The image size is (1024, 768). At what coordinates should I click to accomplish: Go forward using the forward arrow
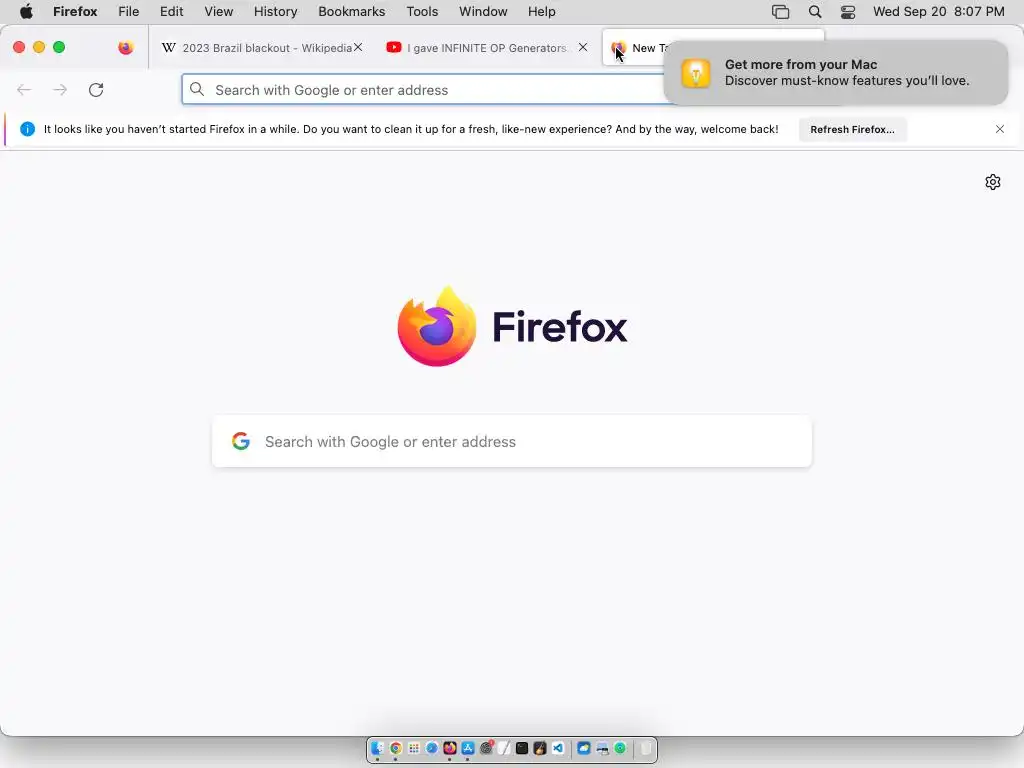pyautogui.click(x=60, y=89)
